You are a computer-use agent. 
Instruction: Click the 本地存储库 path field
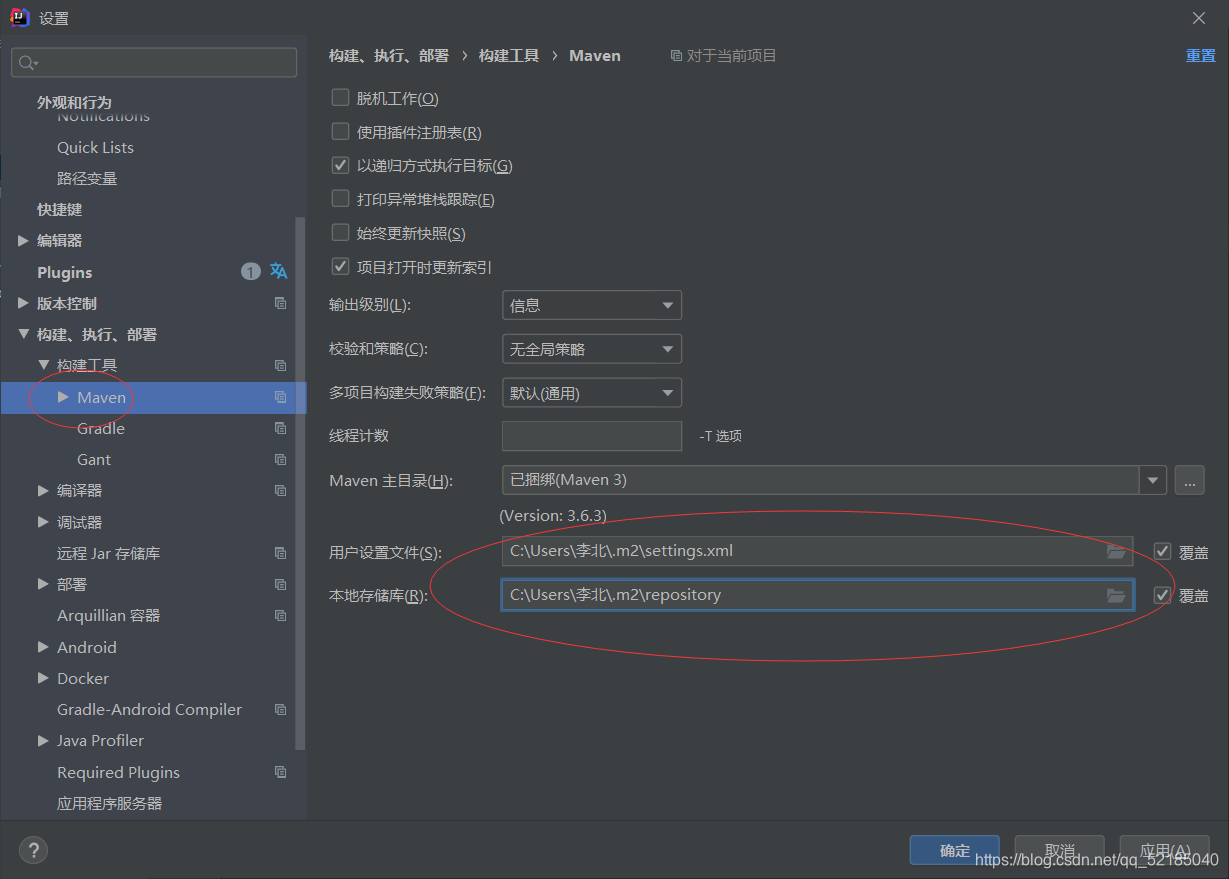point(818,595)
